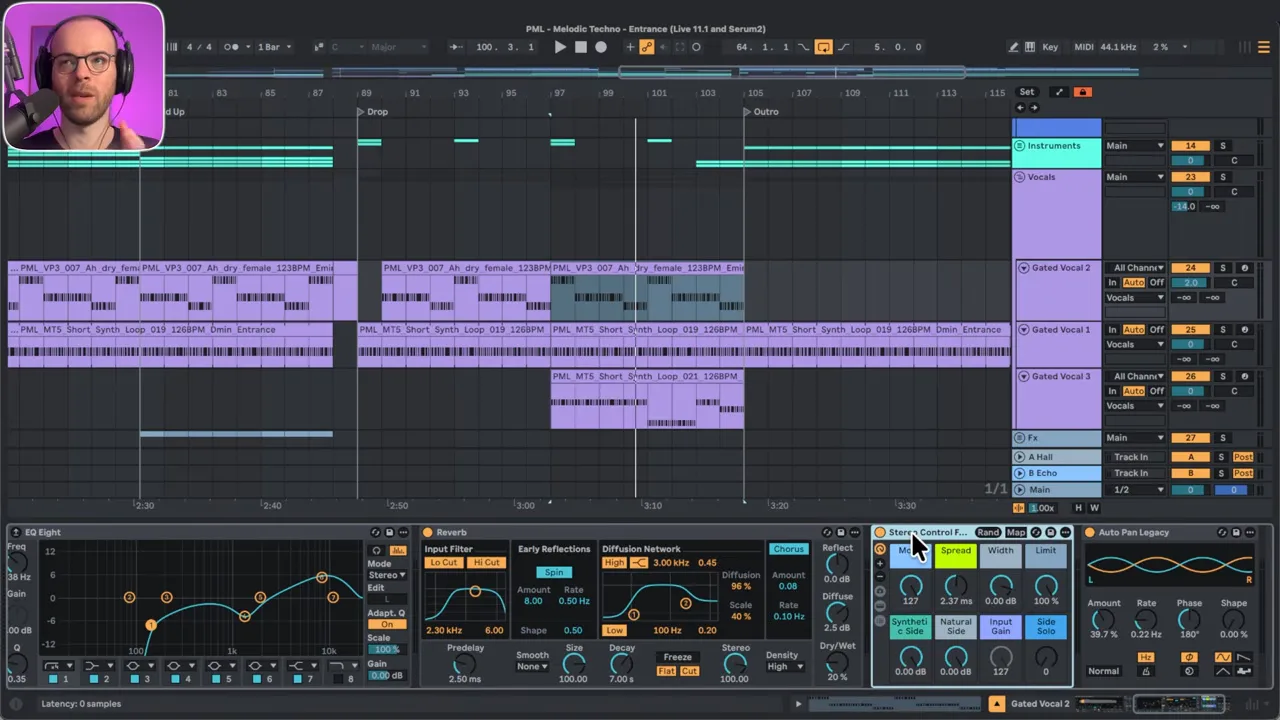
Task: Toggle the Loop switch in transport
Action: 823,47
